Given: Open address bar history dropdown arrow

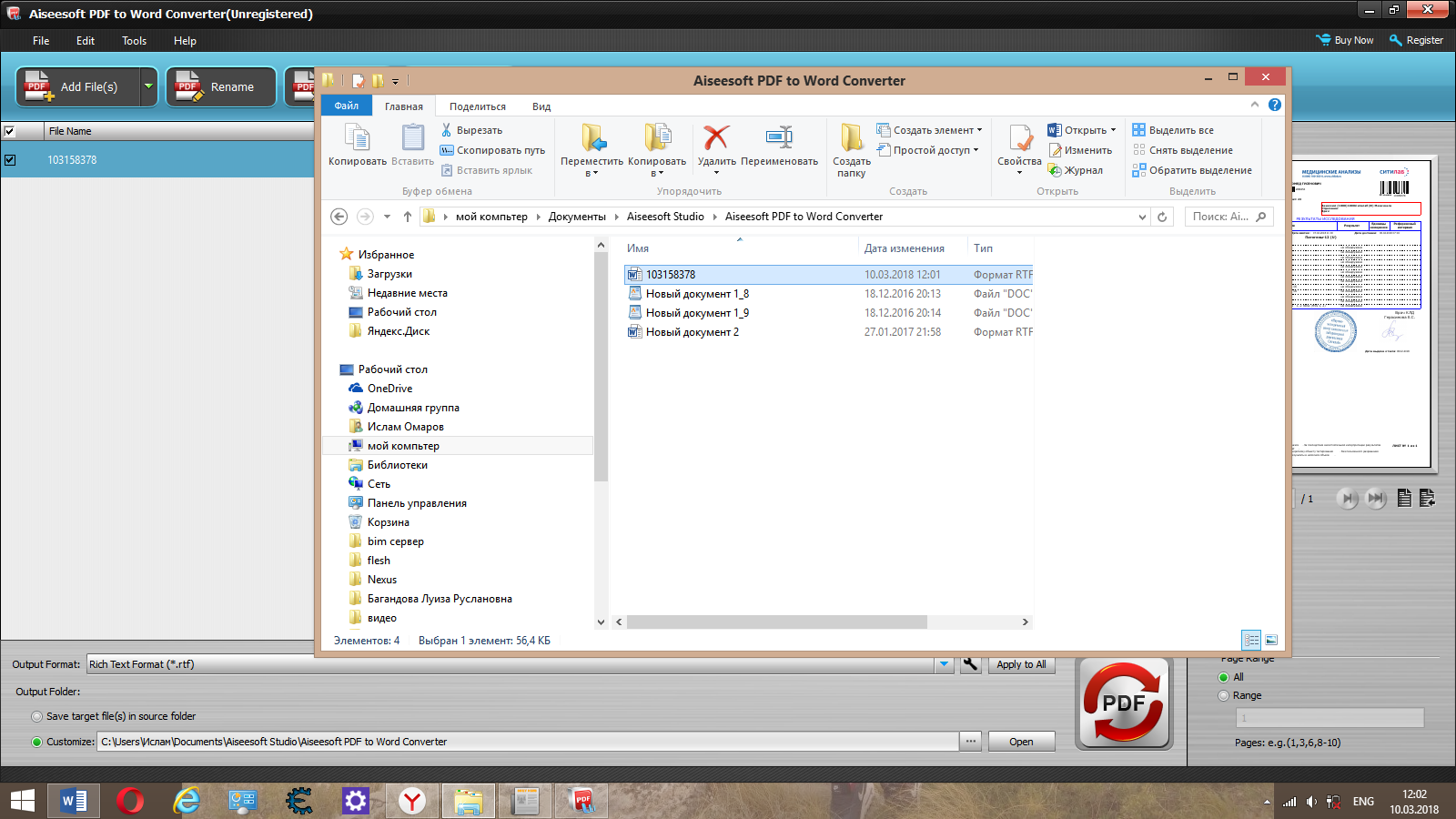Looking at the screenshot, I should (1142, 217).
